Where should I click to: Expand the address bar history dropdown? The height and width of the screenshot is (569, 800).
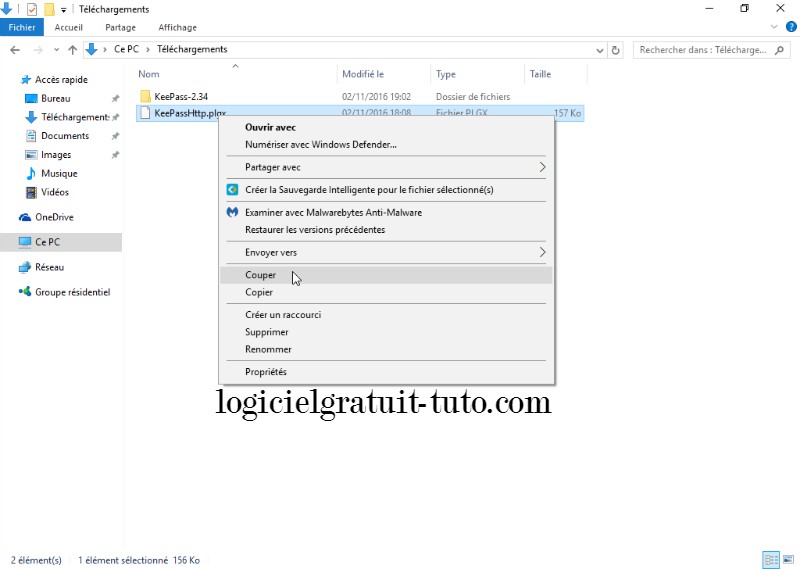[x=599, y=50]
